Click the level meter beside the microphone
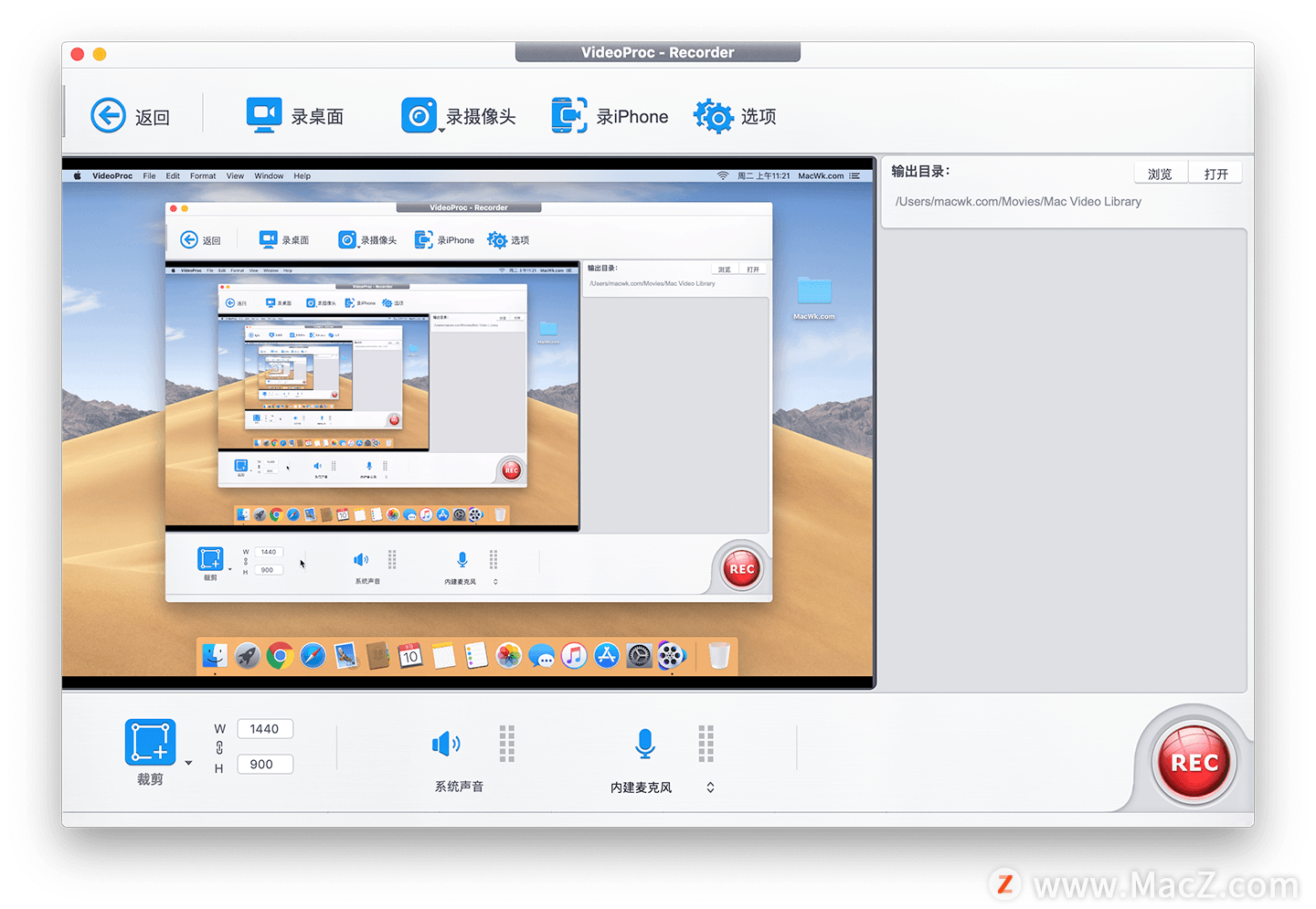 point(706,744)
